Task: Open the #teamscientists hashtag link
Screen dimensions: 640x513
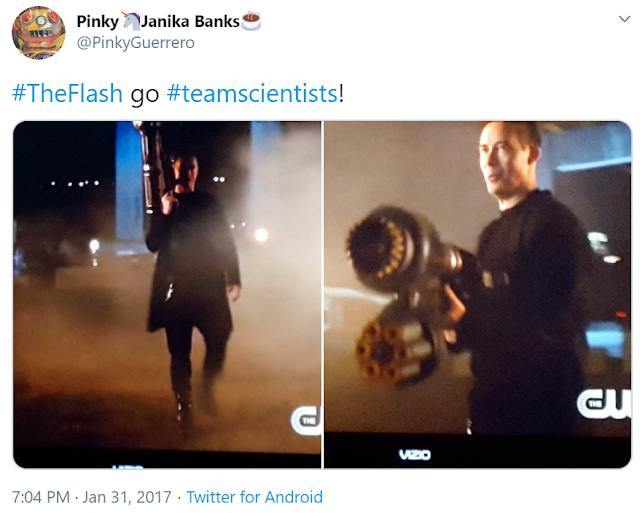Action: click(x=253, y=93)
